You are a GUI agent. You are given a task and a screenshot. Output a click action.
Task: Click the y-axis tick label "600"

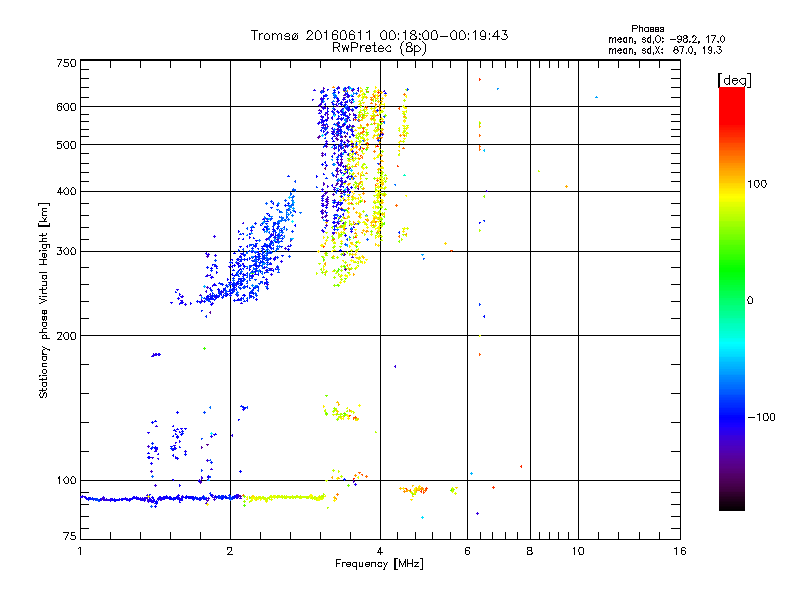66,107
